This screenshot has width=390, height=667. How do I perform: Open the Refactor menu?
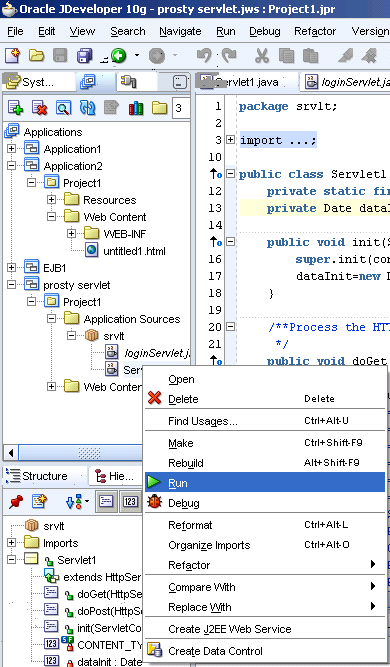point(315,31)
